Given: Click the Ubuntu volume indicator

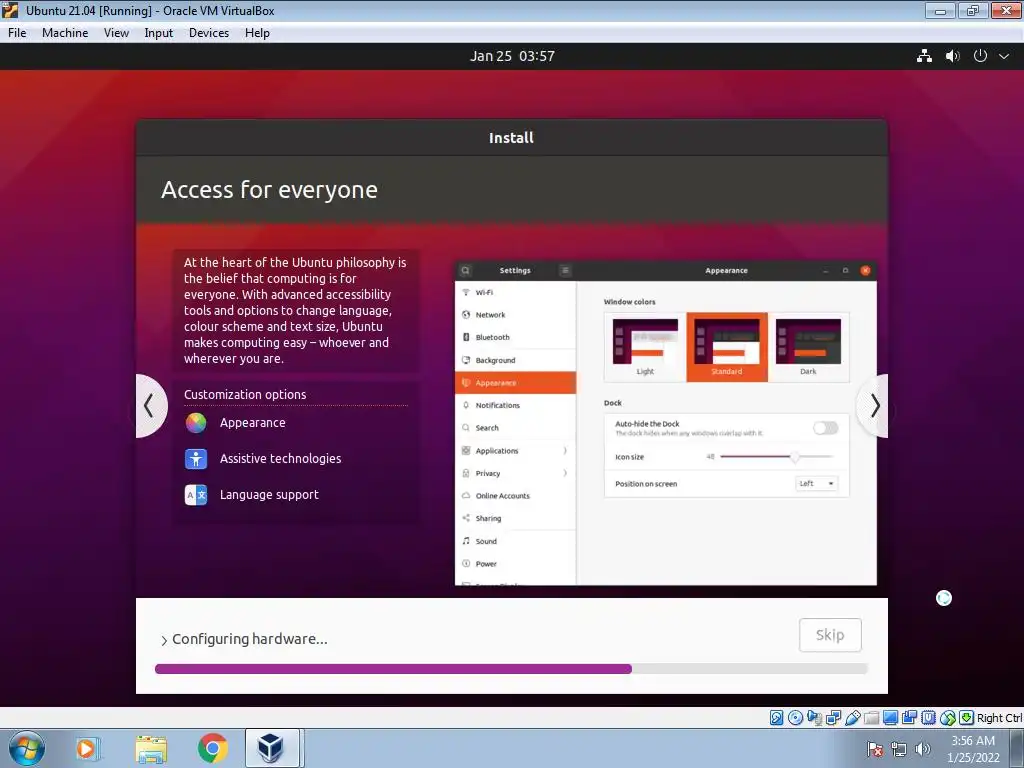Looking at the screenshot, I should (x=952, y=56).
